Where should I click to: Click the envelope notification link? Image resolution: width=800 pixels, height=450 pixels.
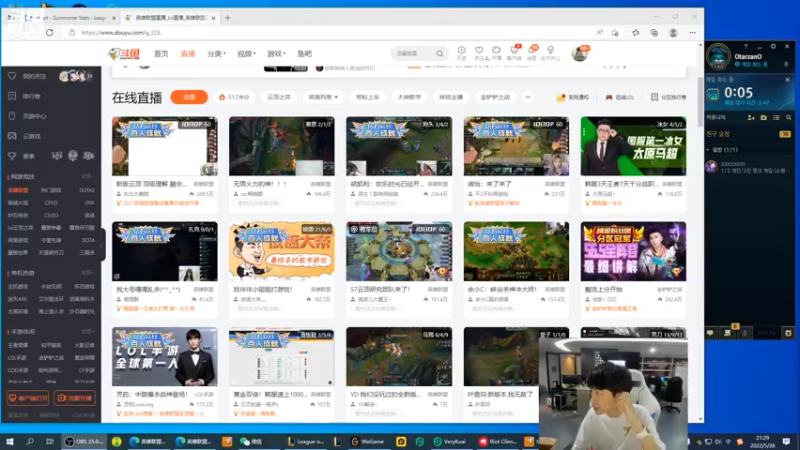[572, 97]
